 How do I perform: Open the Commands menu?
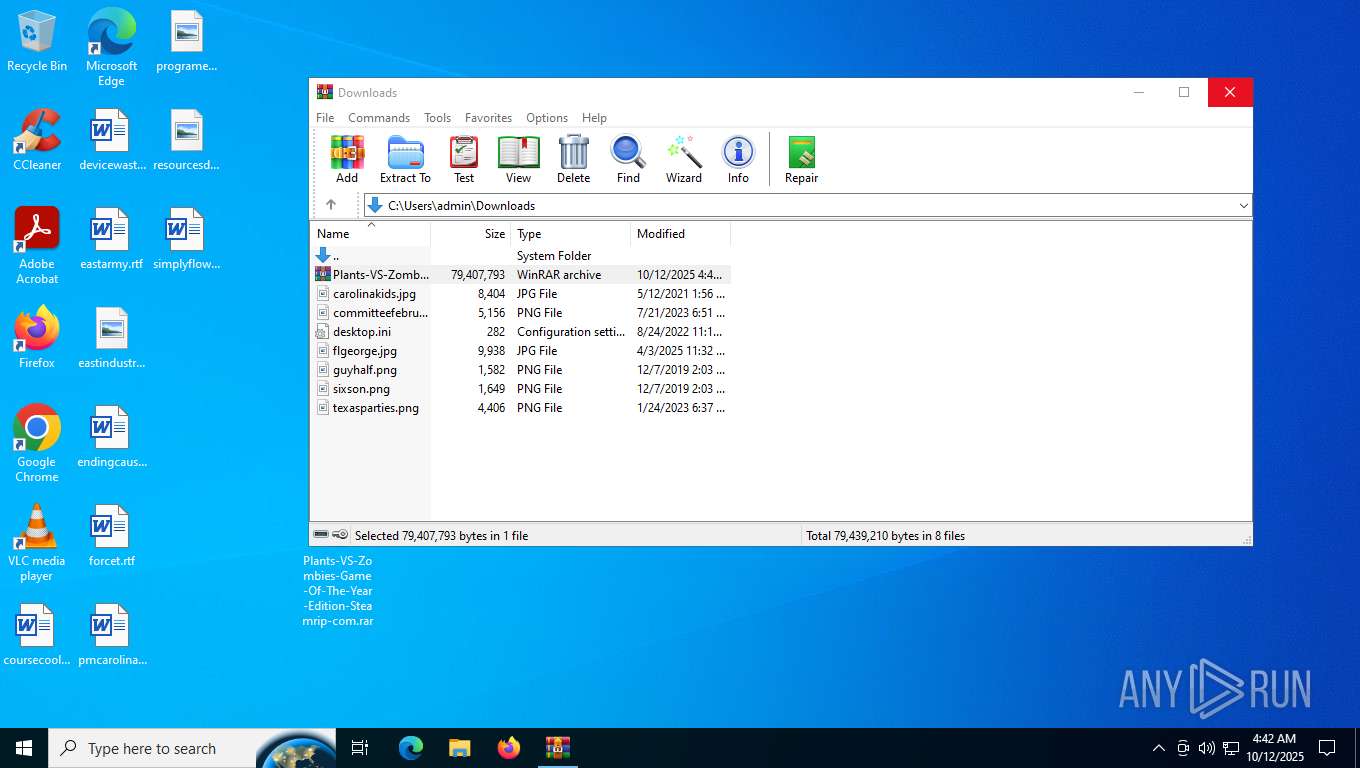[379, 118]
